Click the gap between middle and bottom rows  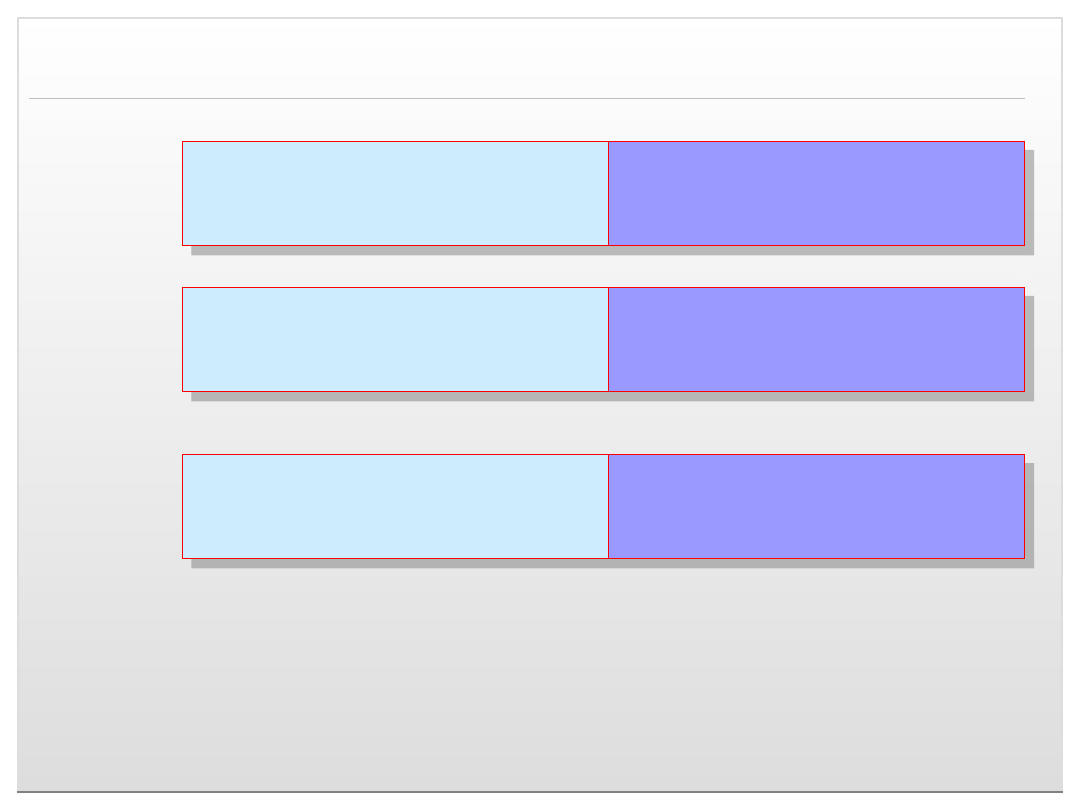600,427
